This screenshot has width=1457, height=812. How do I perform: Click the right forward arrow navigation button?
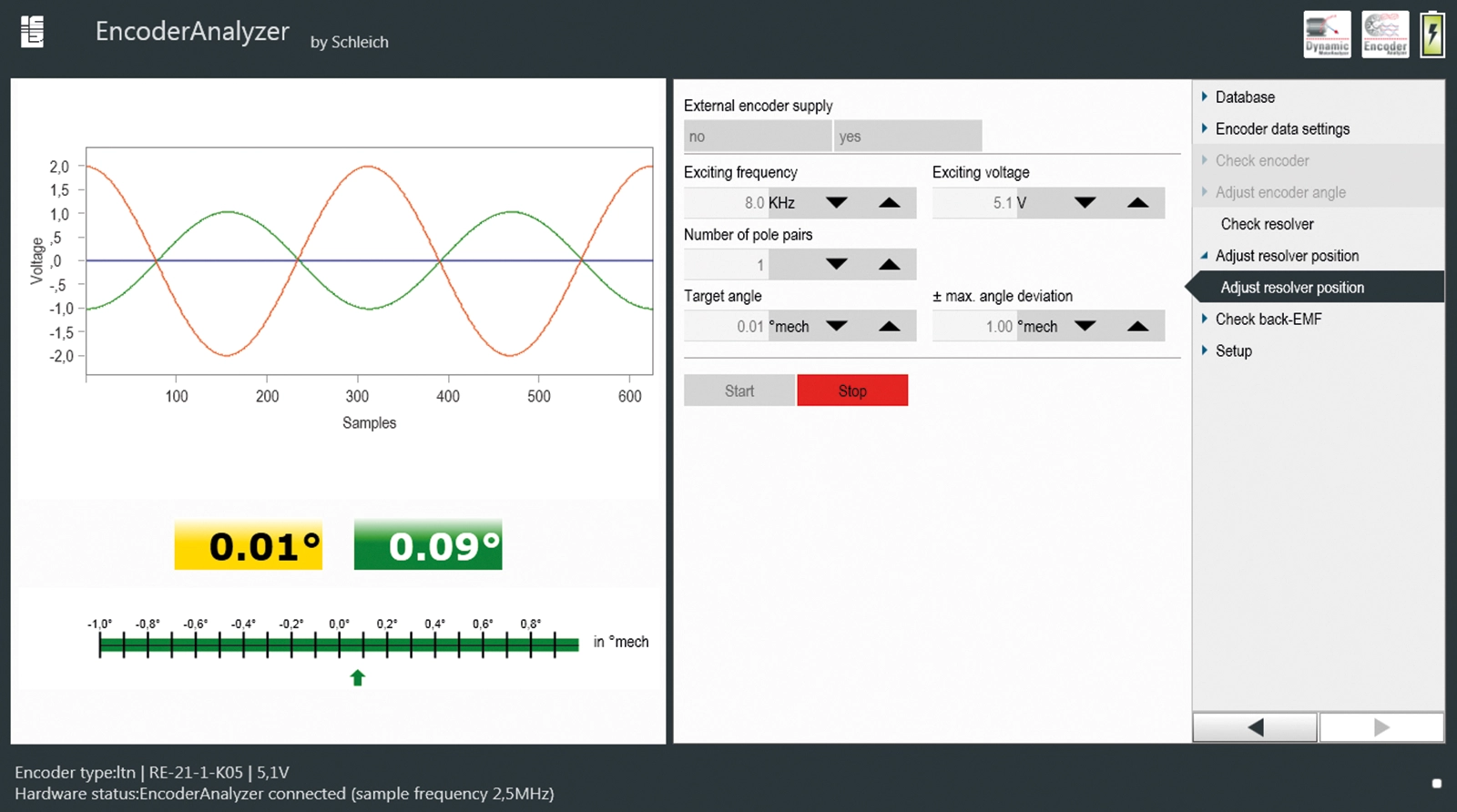(x=1381, y=727)
